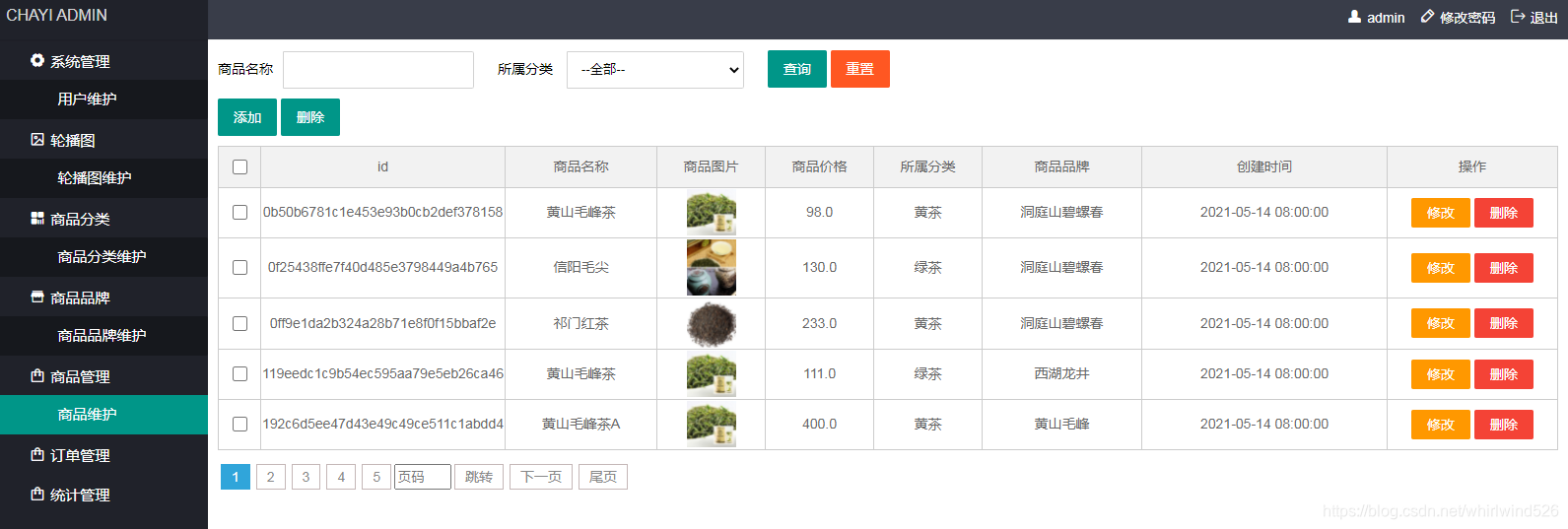The height and width of the screenshot is (529, 1568).
Task: Click 修改 for the 111.0 price row
Action: click(x=1441, y=374)
